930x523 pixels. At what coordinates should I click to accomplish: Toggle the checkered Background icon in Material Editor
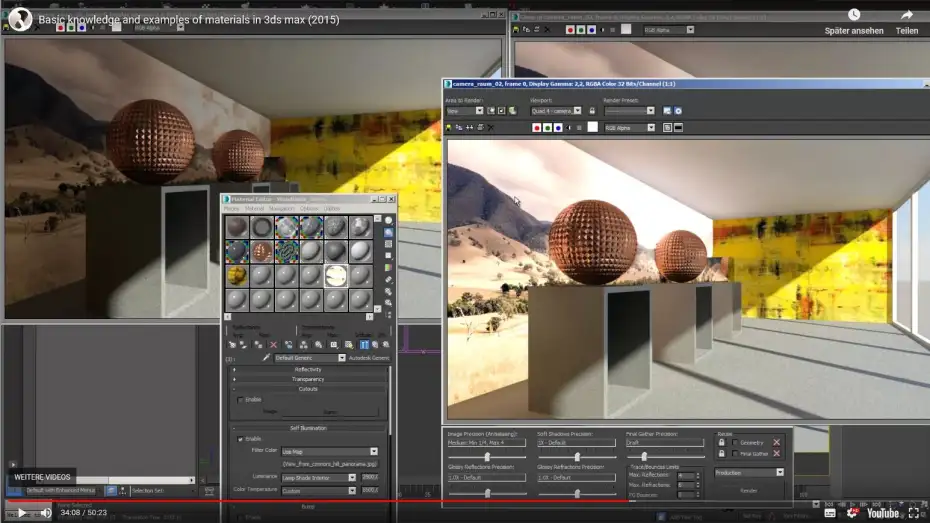point(388,244)
